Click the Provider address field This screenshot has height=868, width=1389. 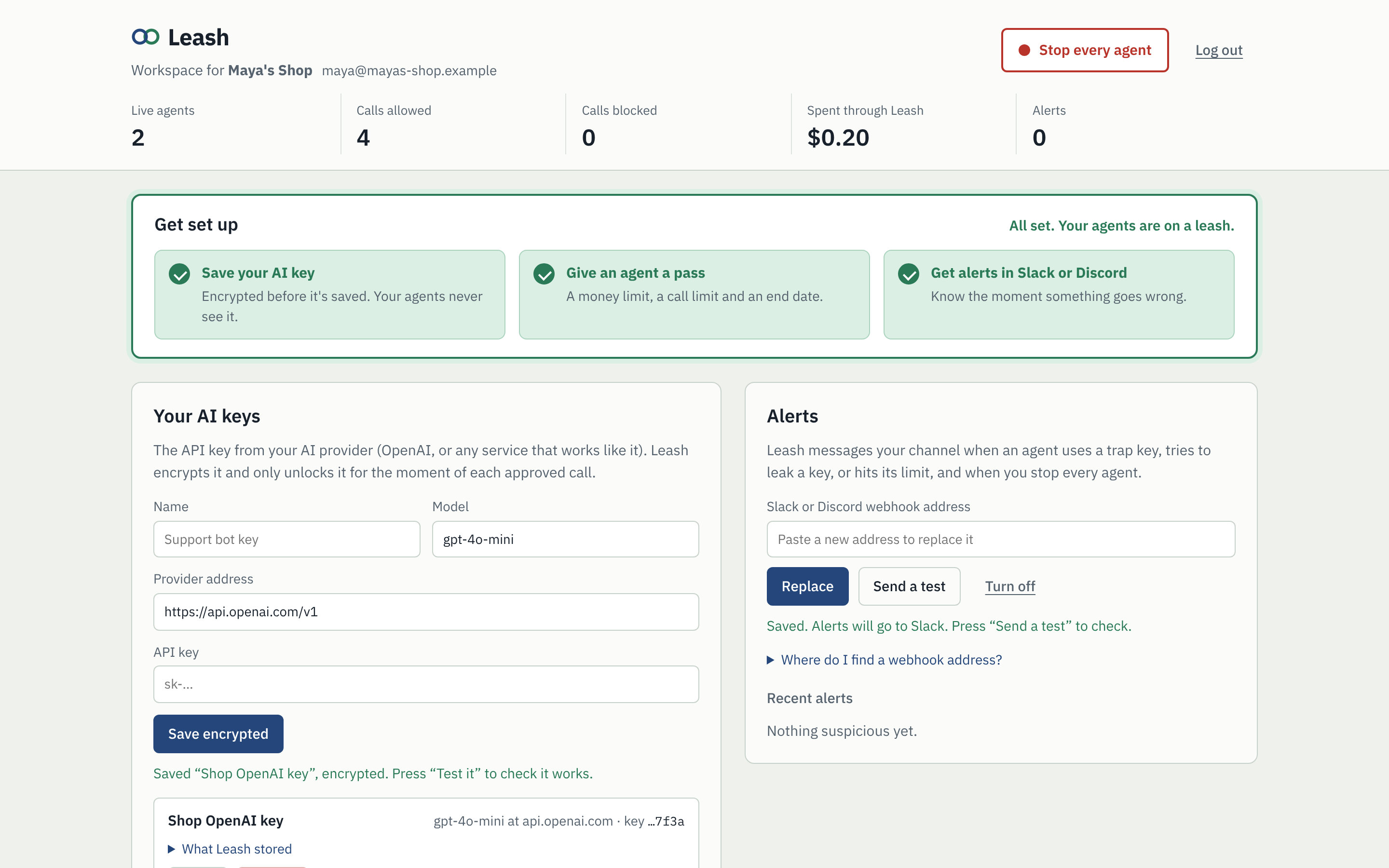(x=426, y=611)
